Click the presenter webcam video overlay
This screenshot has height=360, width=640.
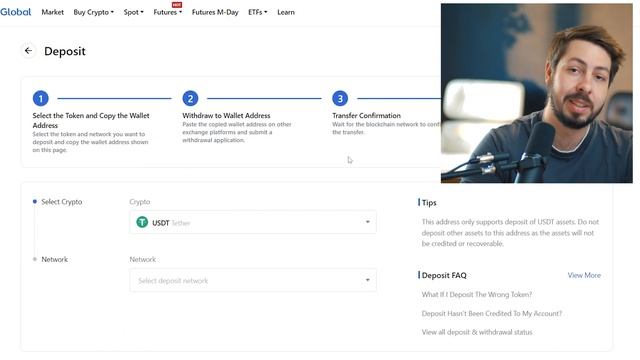537,93
